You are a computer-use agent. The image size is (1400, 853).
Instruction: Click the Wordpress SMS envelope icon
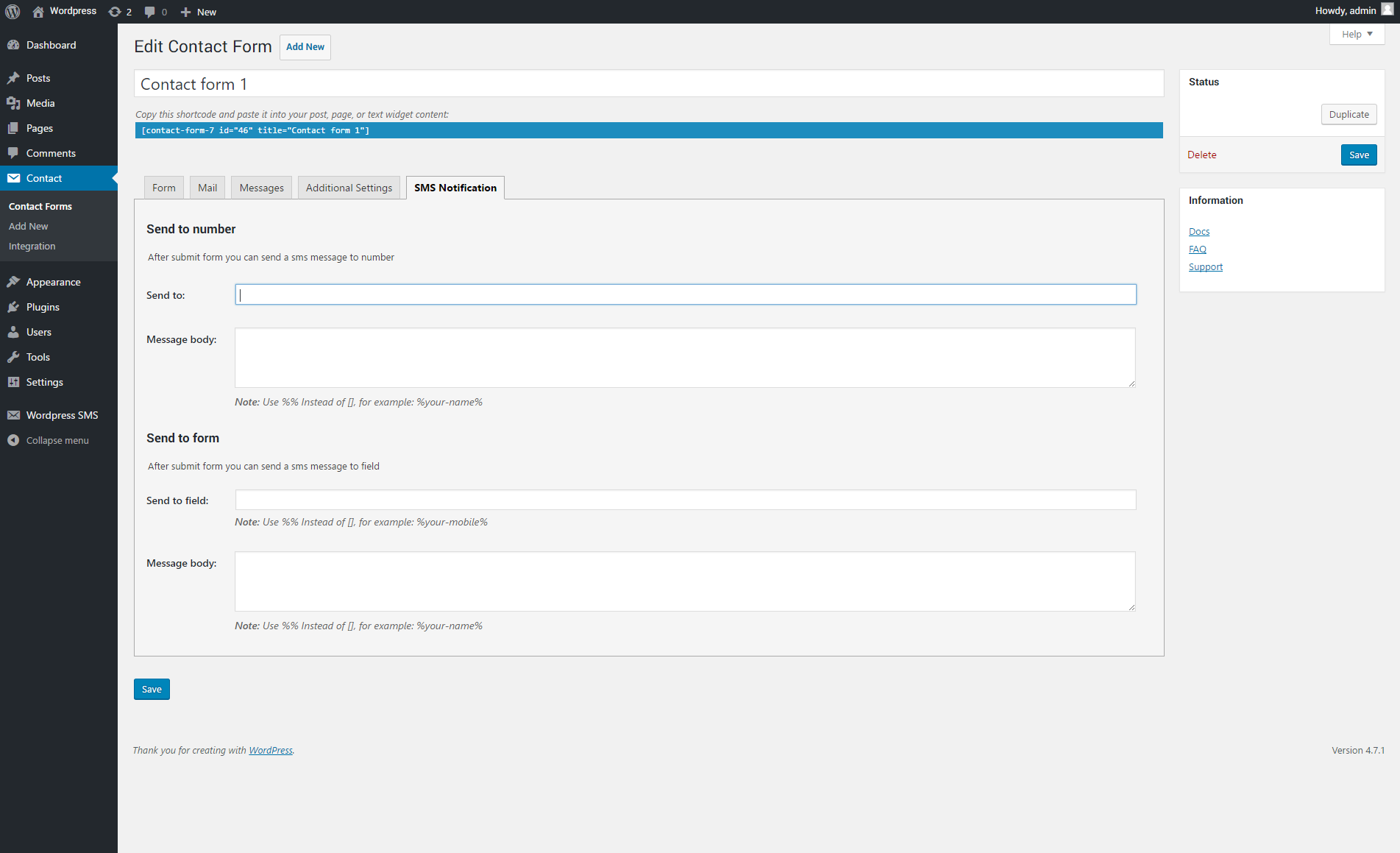click(x=13, y=415)
